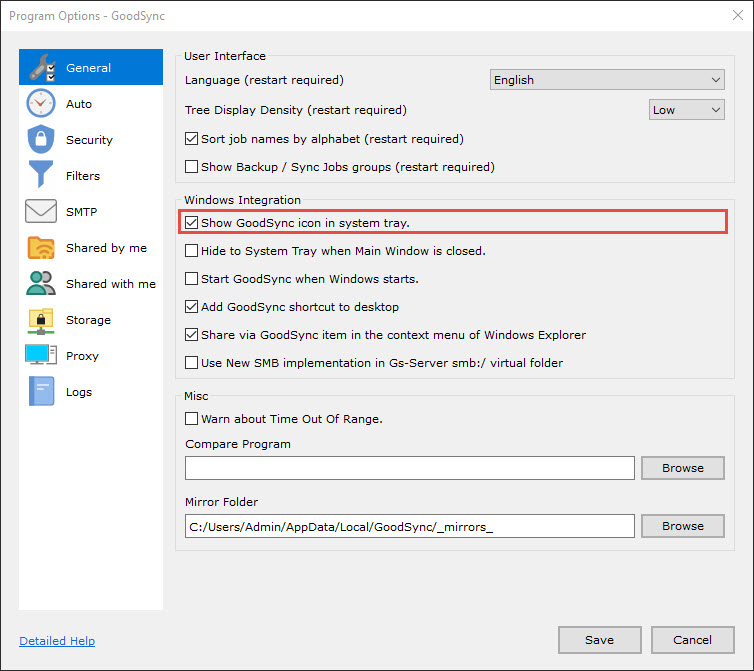Select the Security padlock icon

pos(41,140)
